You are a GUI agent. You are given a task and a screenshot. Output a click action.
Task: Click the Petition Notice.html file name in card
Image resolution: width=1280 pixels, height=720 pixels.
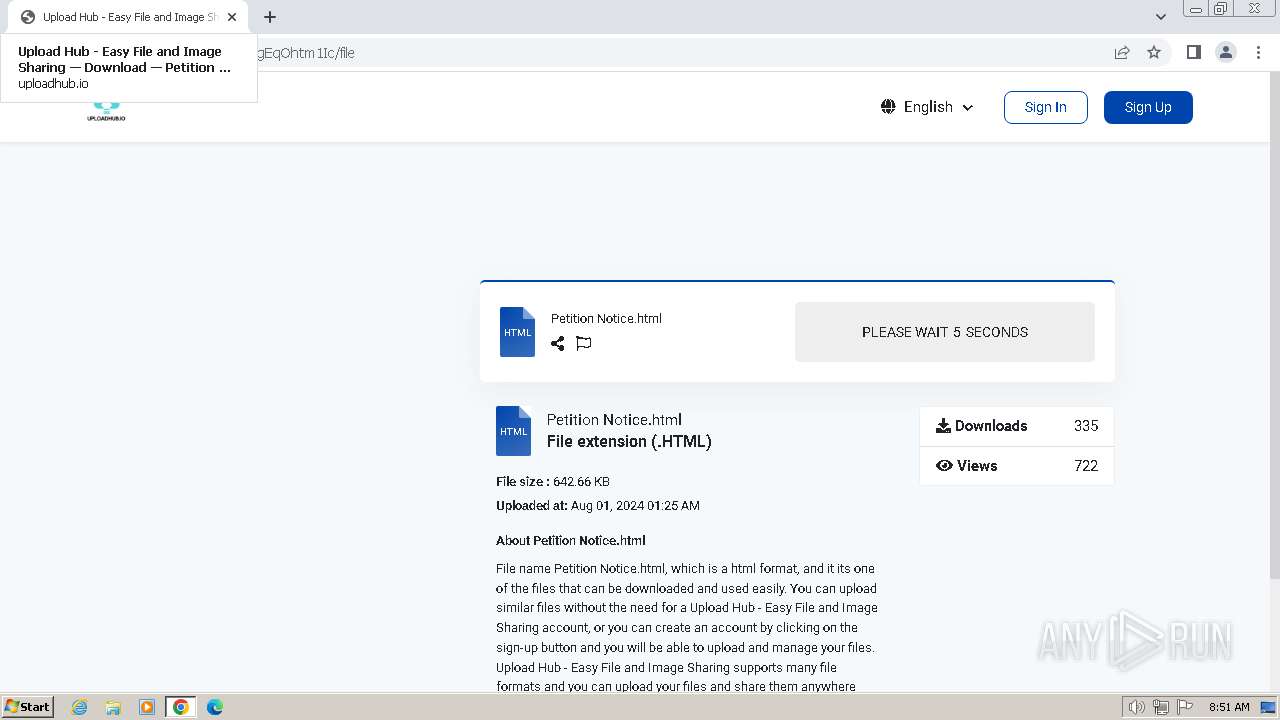606,319
